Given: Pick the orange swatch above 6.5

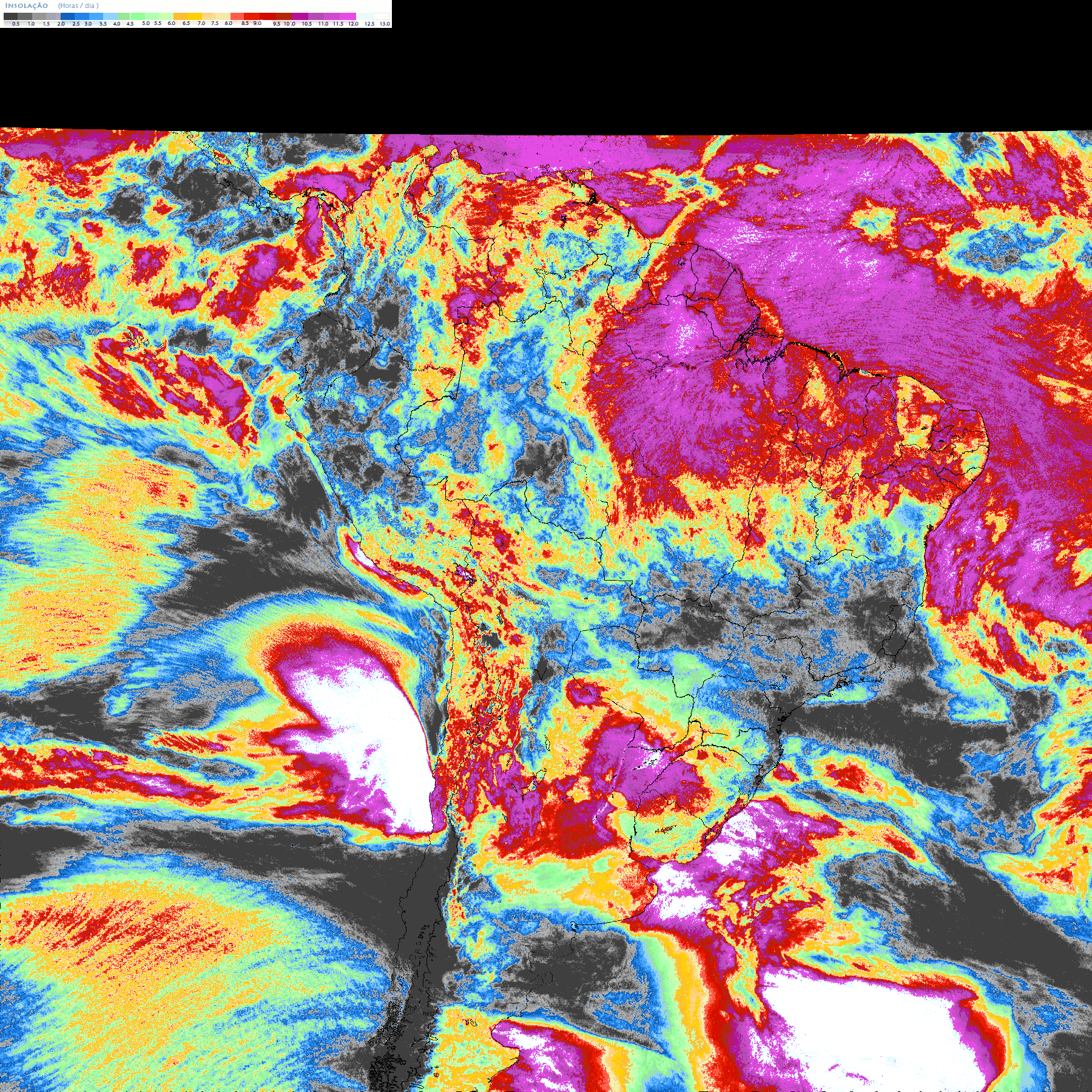Looking at the screenshot, I should pos(181,16).
